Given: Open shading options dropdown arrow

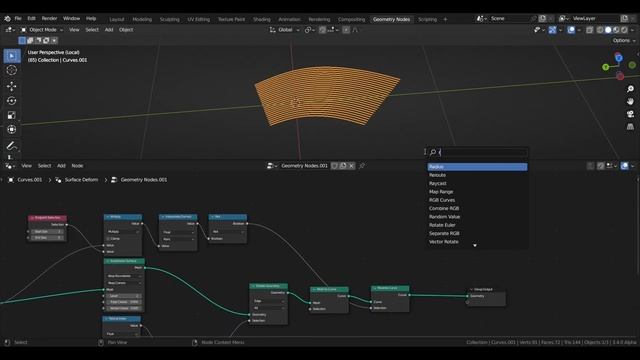Looking at the screenshot, I should coord(633,30).
